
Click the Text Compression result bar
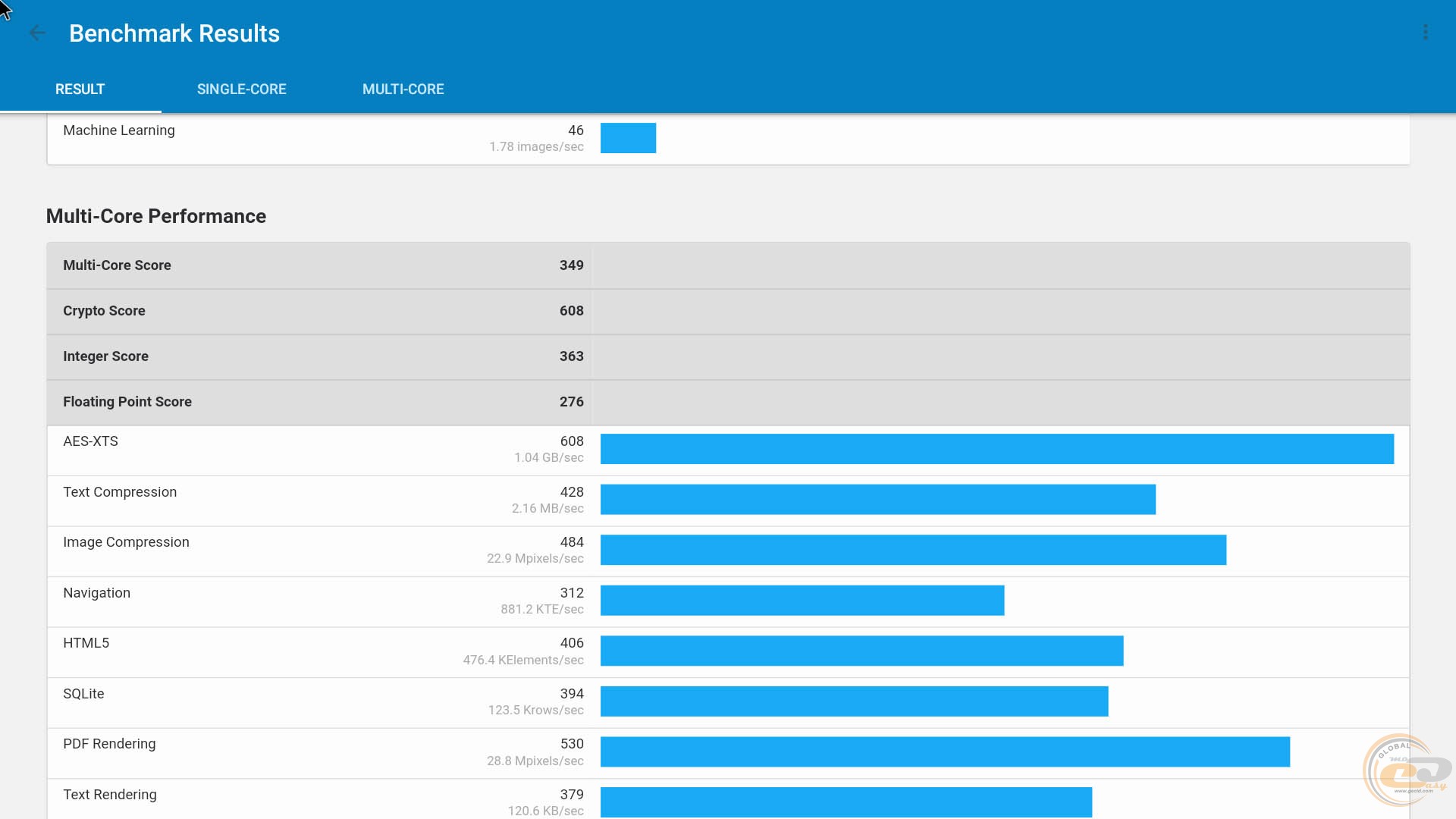tap(877, 500)
